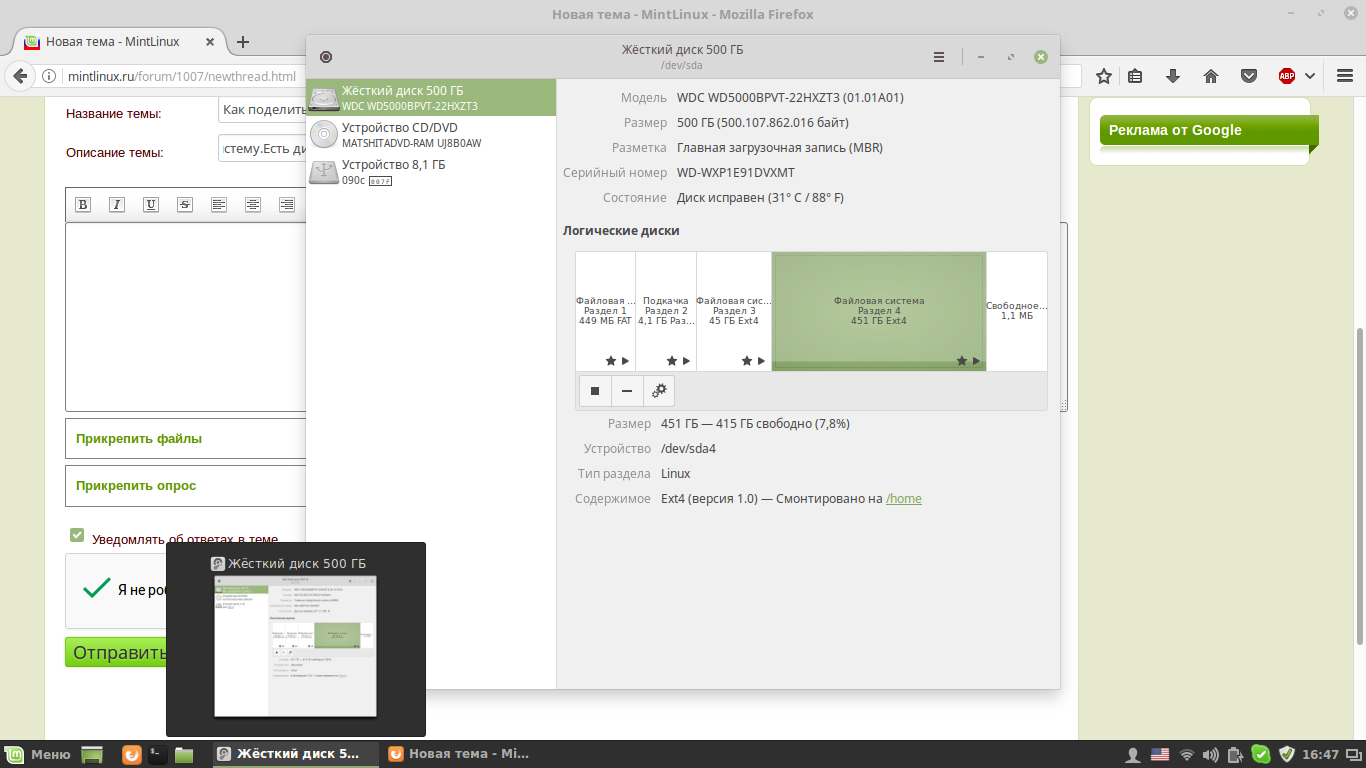This screenshot has height=768, width=1366.
Task: Show Firefox bookmarks list icon
Action: tap(1135, 76)
